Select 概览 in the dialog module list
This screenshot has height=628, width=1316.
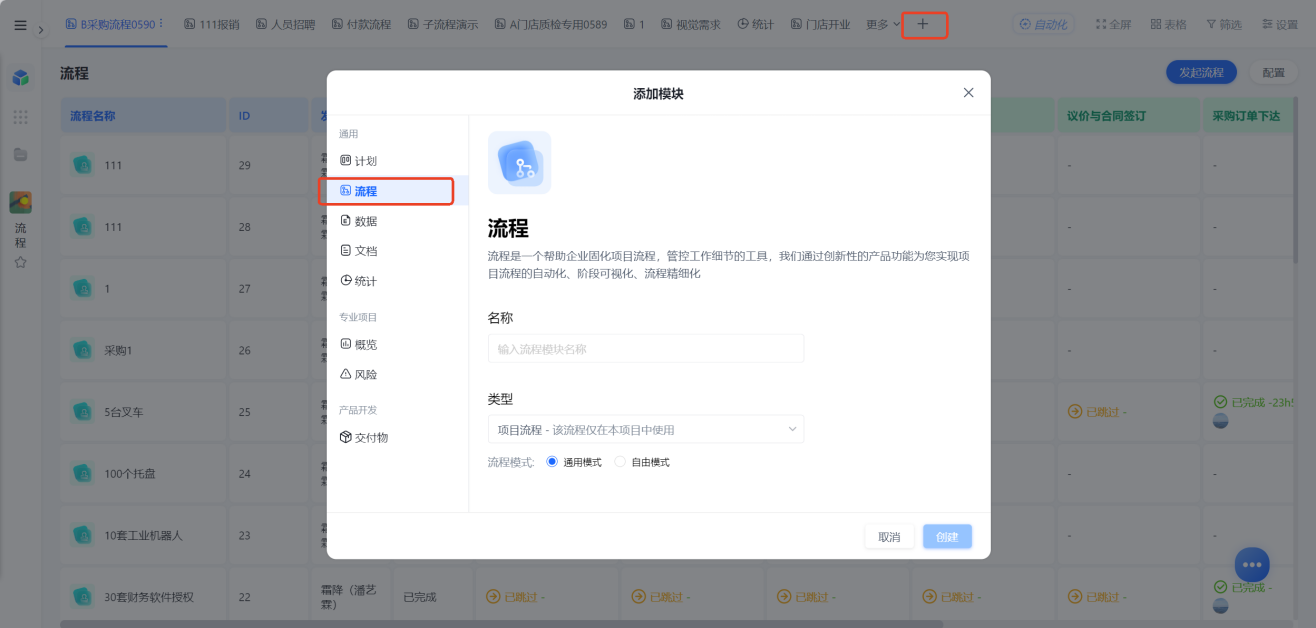[397, 344]
